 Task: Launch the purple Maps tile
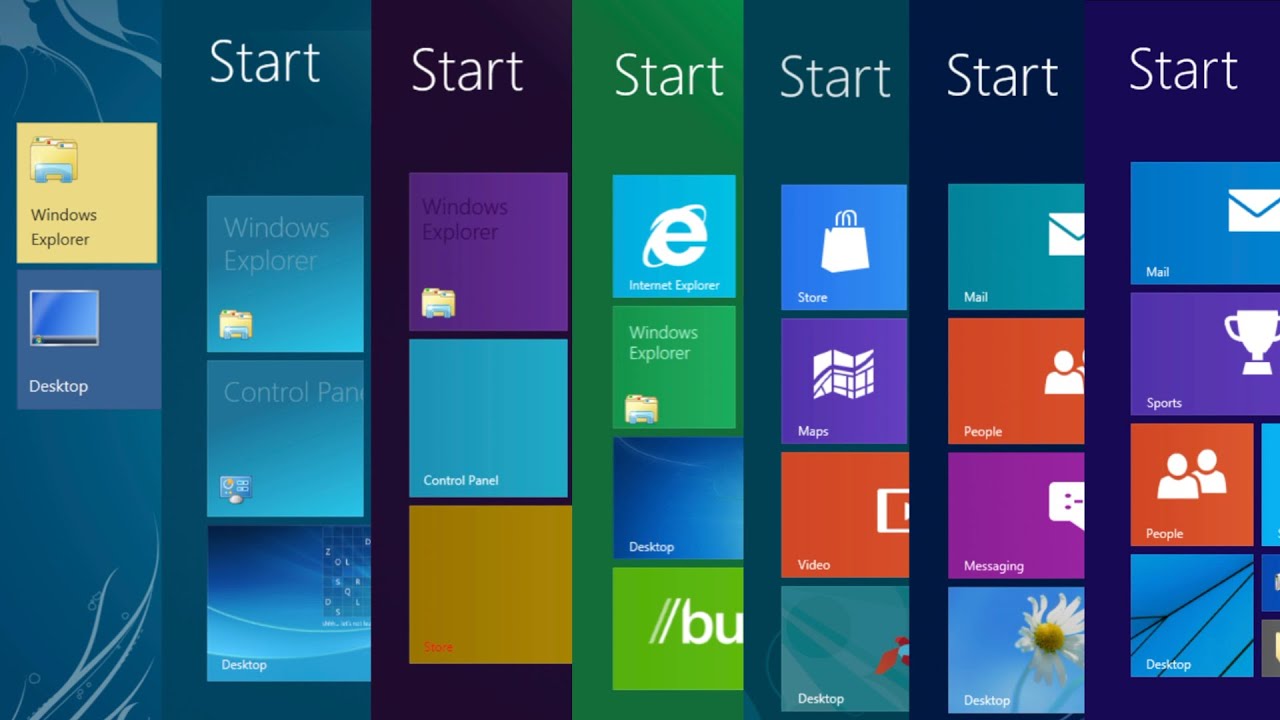(844, 381)
